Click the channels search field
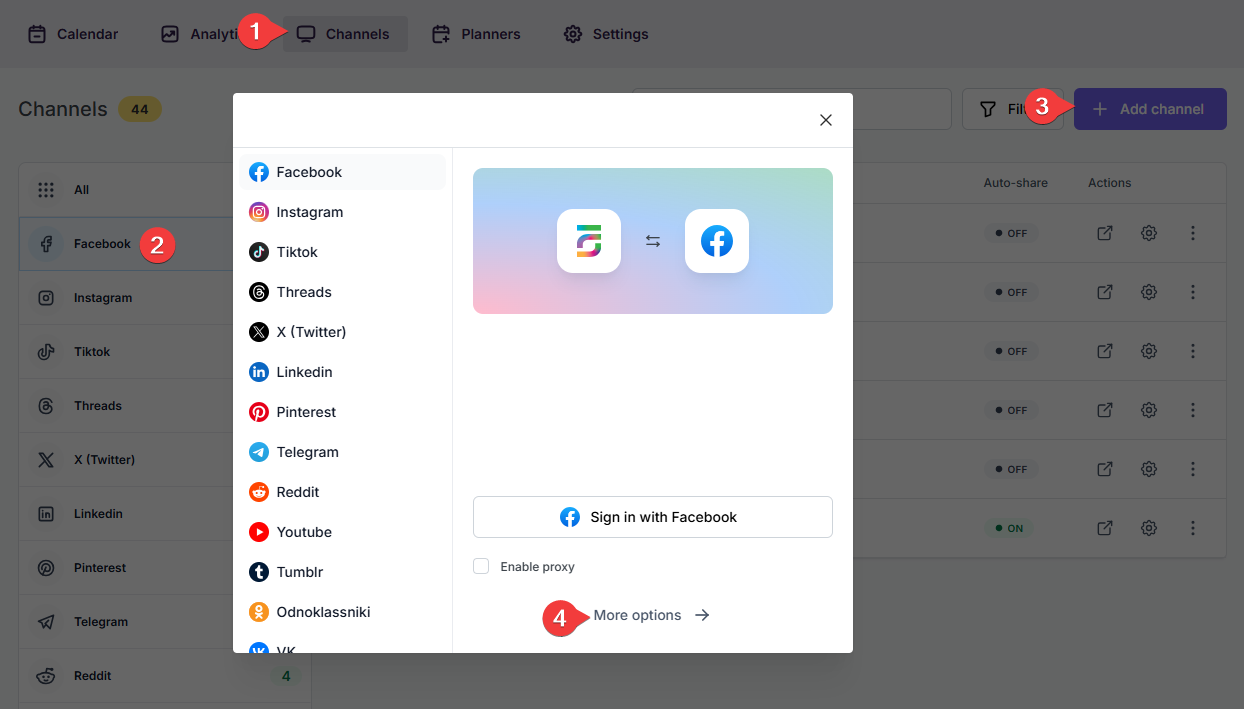The width and height of the screenshot is (1244, 709). 901,109
